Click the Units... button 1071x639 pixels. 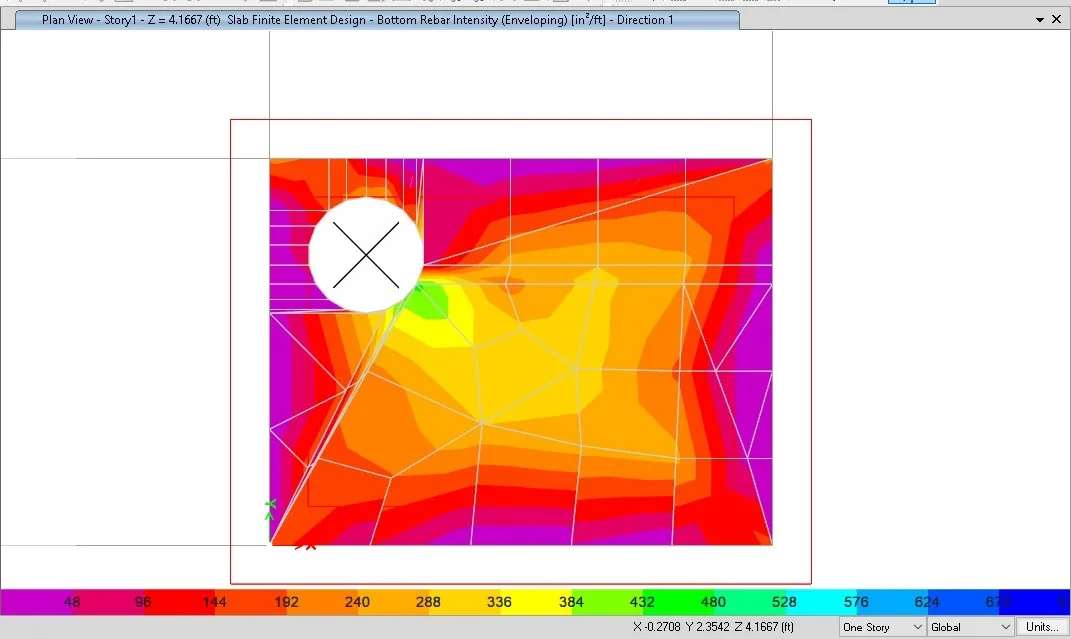[x=1042, y=627]
